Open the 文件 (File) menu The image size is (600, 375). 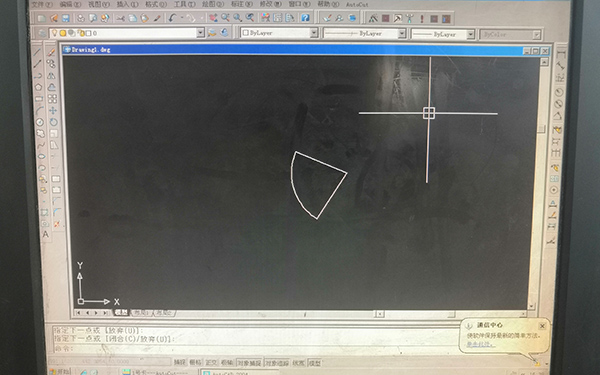(x=42, y=4)
